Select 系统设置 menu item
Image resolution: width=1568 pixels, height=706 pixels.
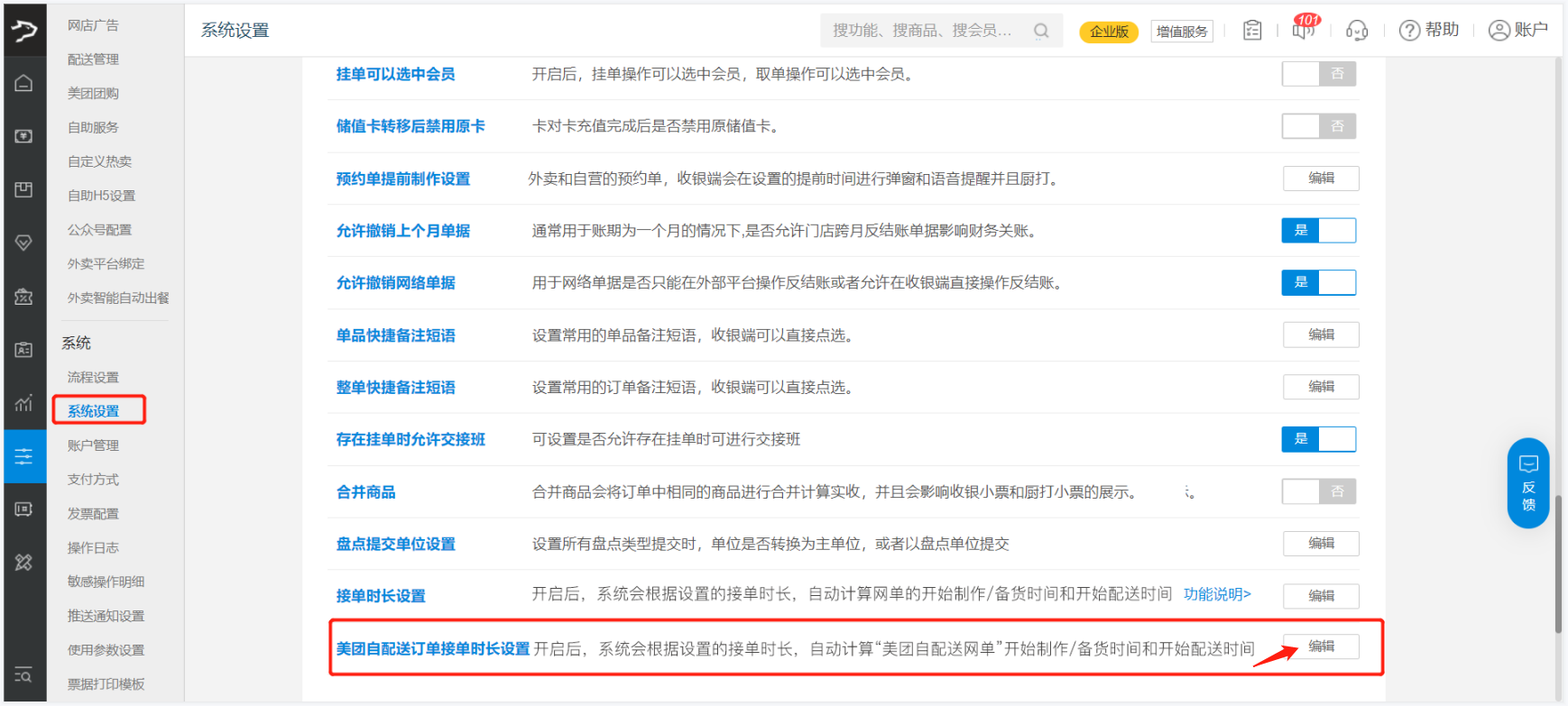[x=93, y=411]
